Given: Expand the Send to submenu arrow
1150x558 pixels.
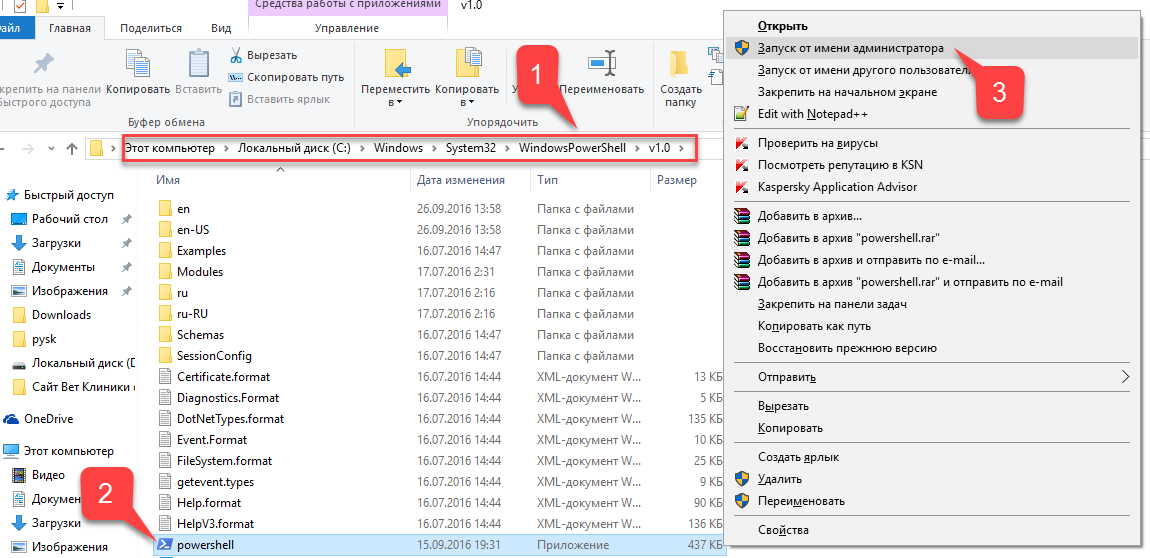Looking at the screenshot, I should (x=1125, y=377).
